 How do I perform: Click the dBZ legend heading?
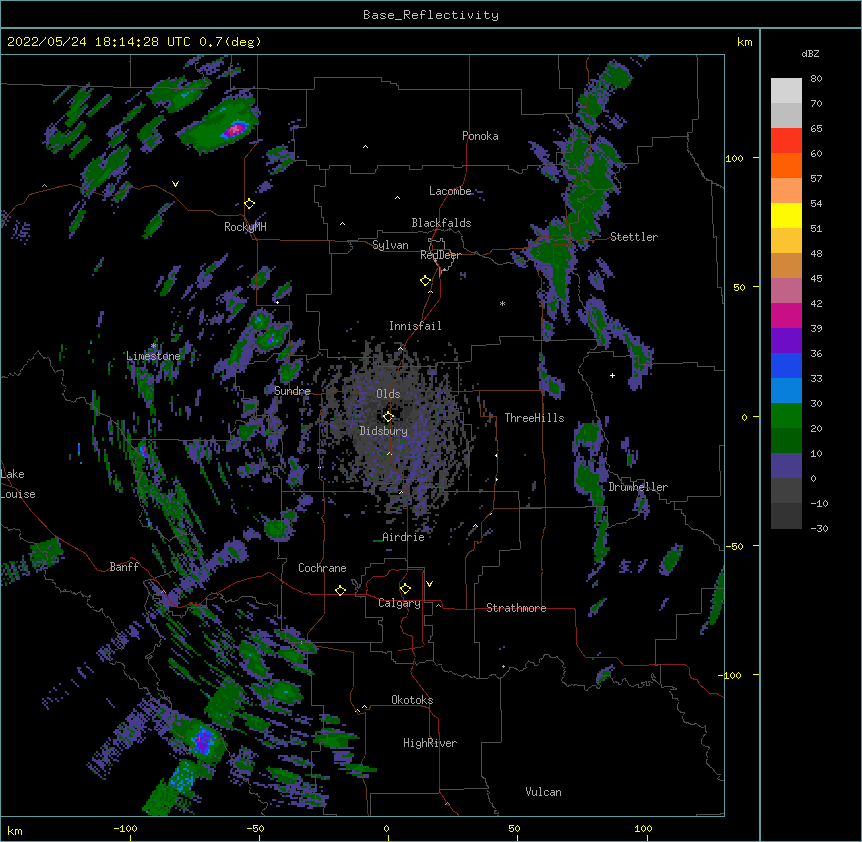click(810, 54)
